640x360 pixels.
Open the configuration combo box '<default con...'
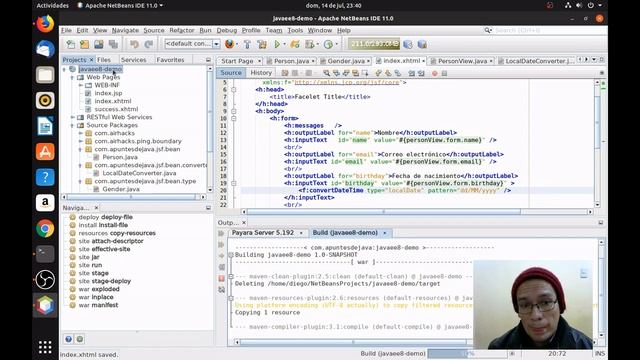(x=192, y=44)
